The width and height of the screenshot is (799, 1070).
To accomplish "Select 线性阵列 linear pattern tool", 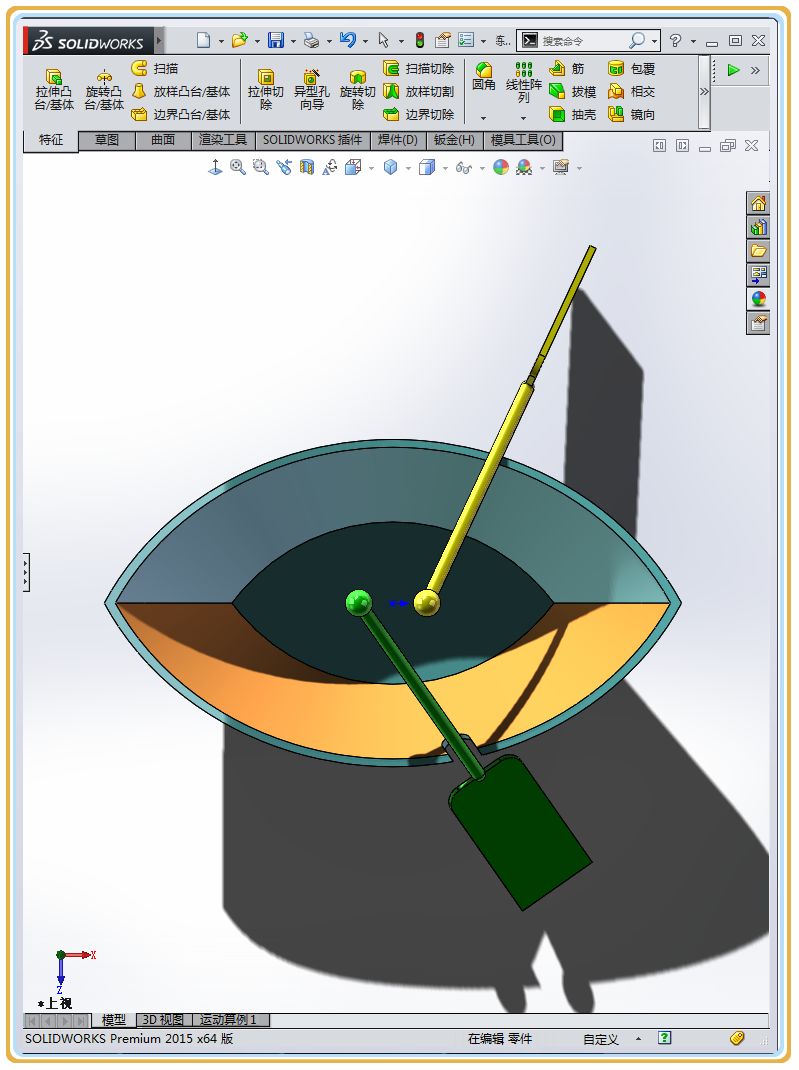I will pos(523,82).
